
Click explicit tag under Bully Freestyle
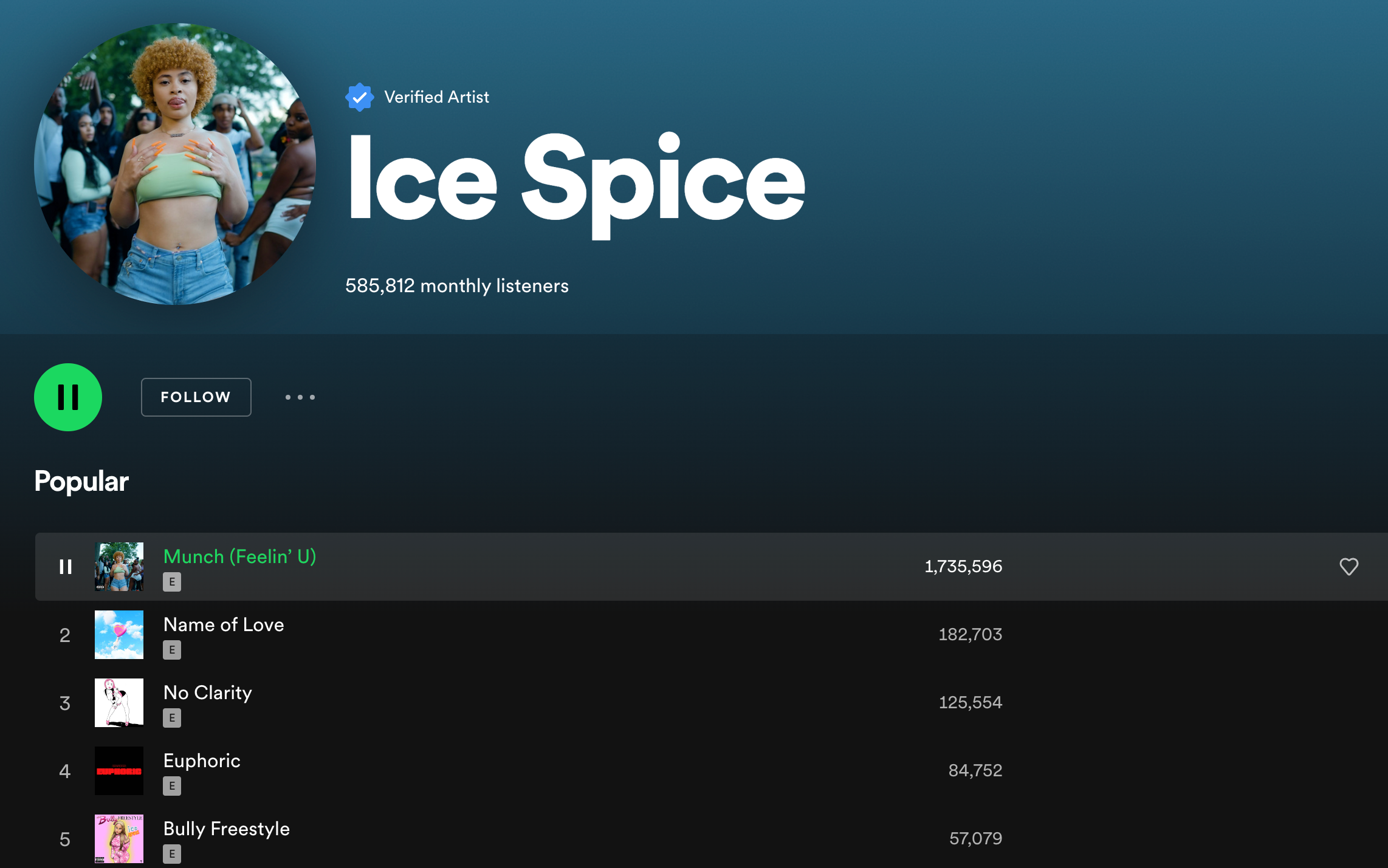(x=172, y=854)
